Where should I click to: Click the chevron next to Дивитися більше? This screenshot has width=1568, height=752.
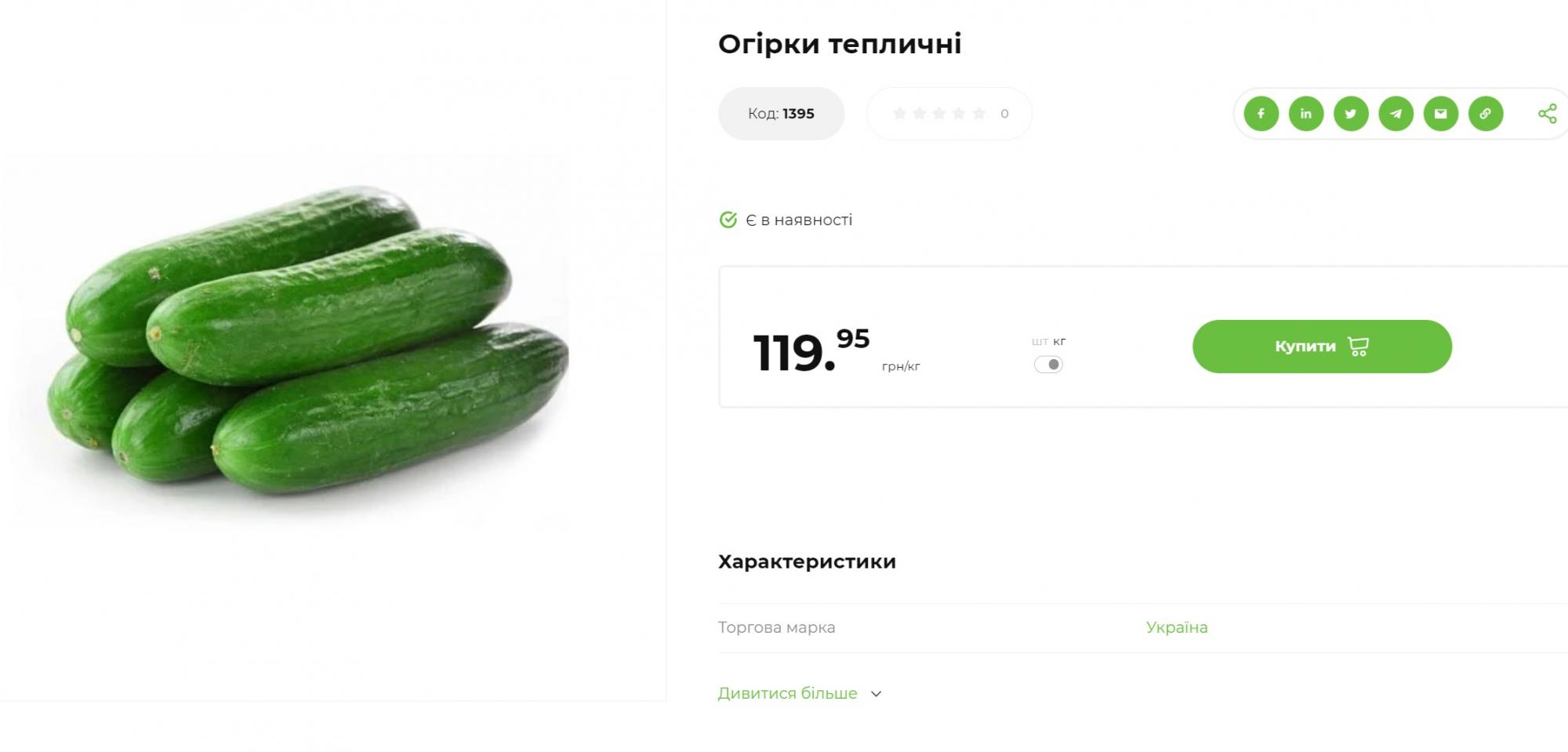(x=878, y=694)
